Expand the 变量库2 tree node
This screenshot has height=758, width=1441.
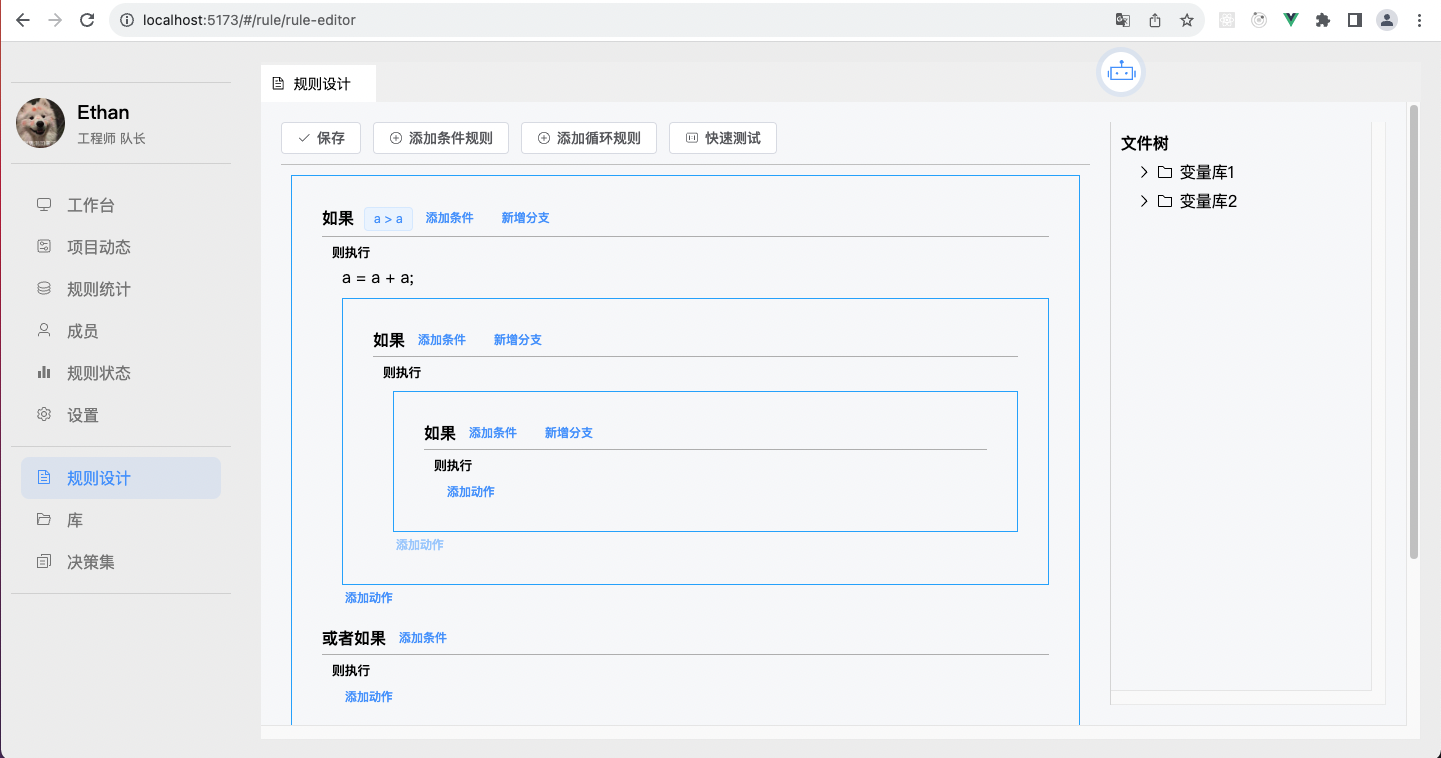[1144, 201]
